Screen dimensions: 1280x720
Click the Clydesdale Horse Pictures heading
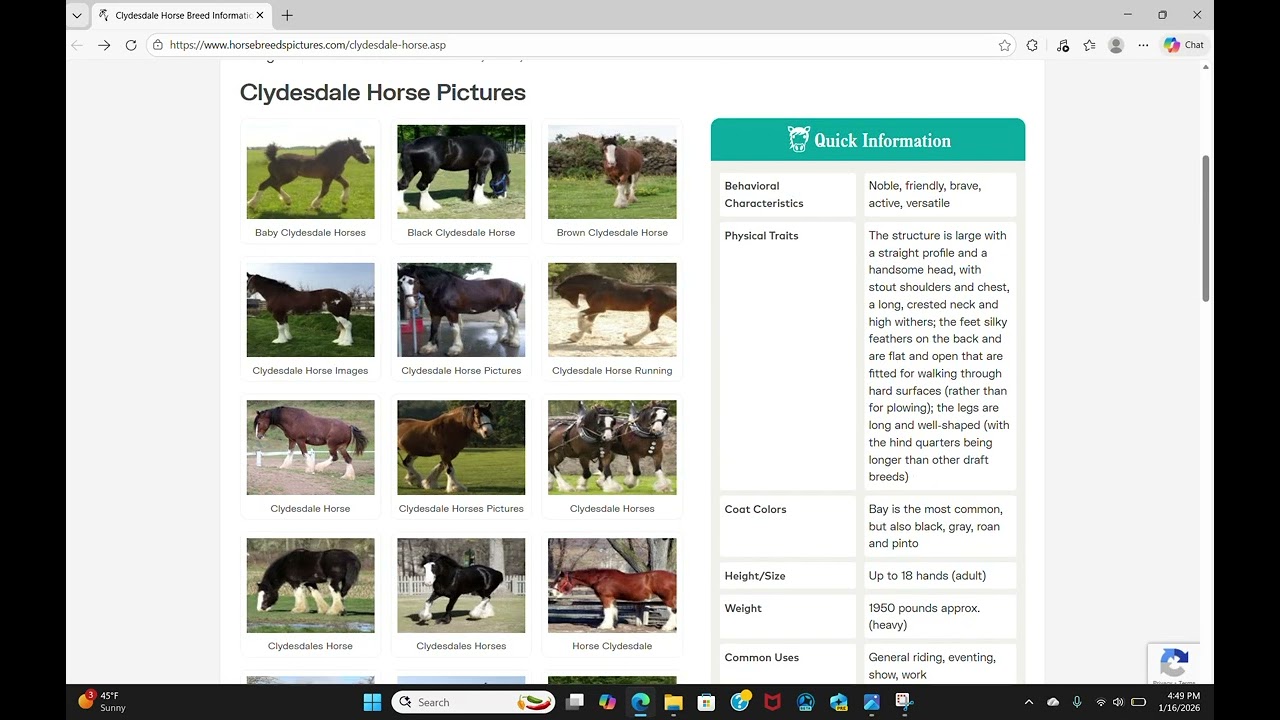[x=383, y=92]
